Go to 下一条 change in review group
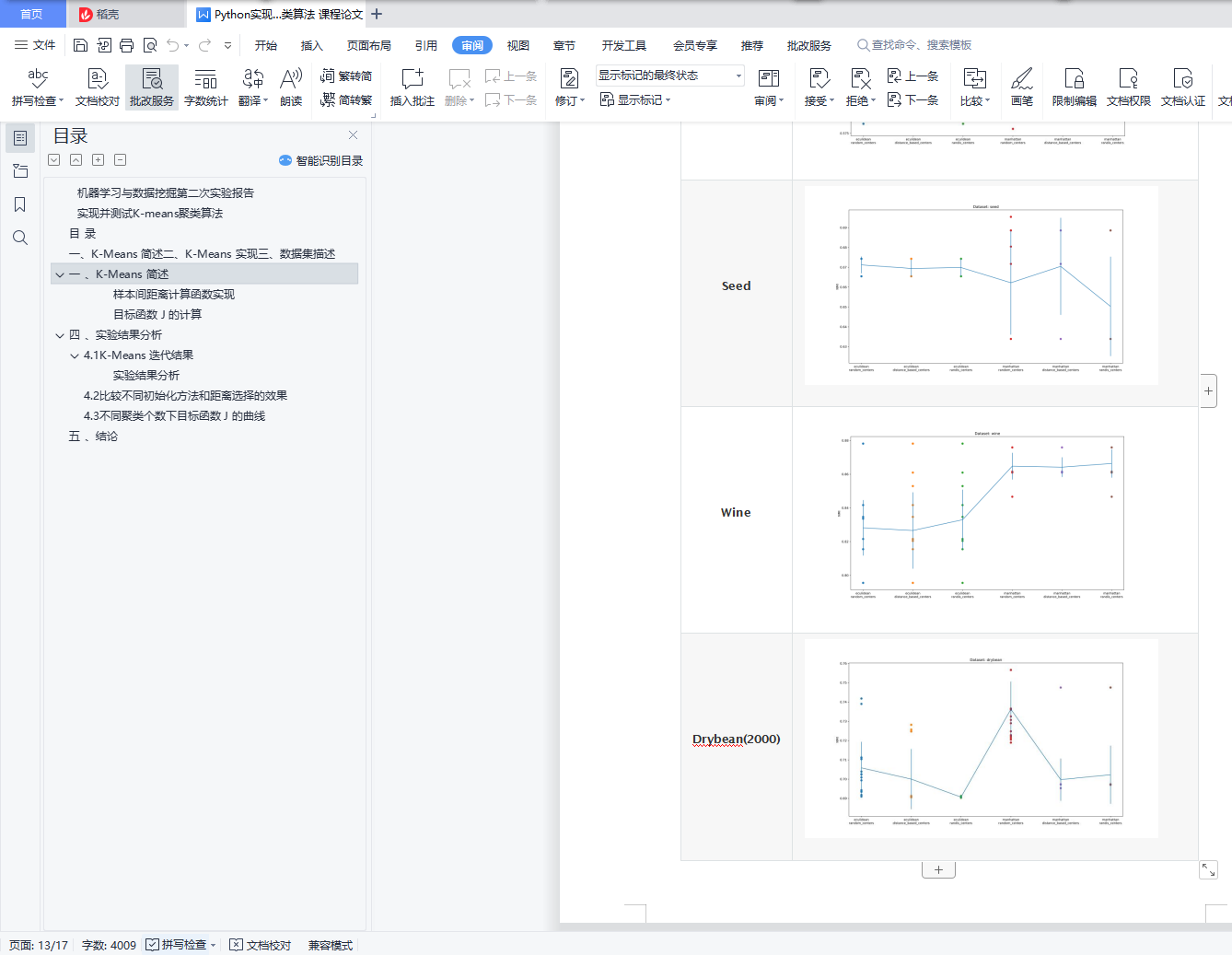 tap(912, 99)
